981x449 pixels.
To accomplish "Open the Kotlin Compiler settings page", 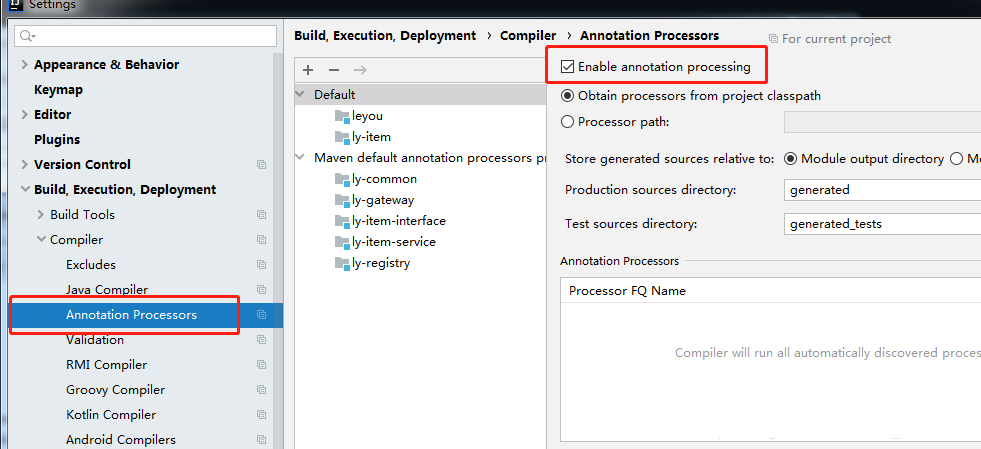I will coord(110,415).
